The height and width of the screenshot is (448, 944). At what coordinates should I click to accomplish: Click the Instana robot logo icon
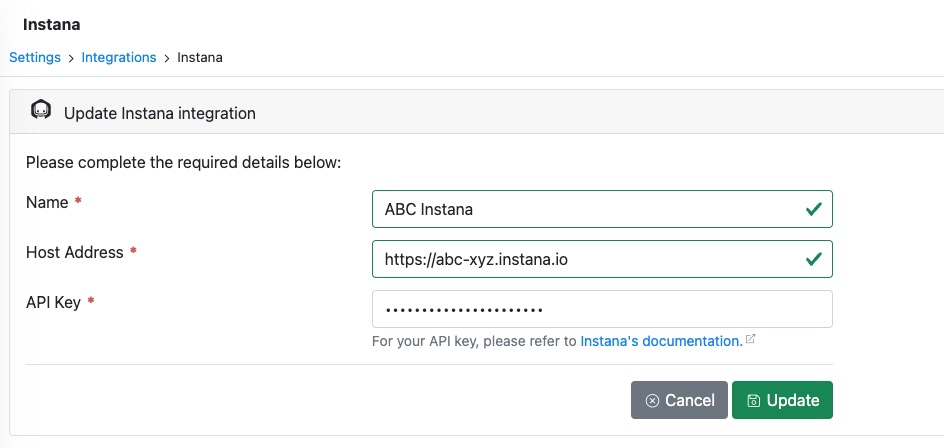click(x=41, y=110)
